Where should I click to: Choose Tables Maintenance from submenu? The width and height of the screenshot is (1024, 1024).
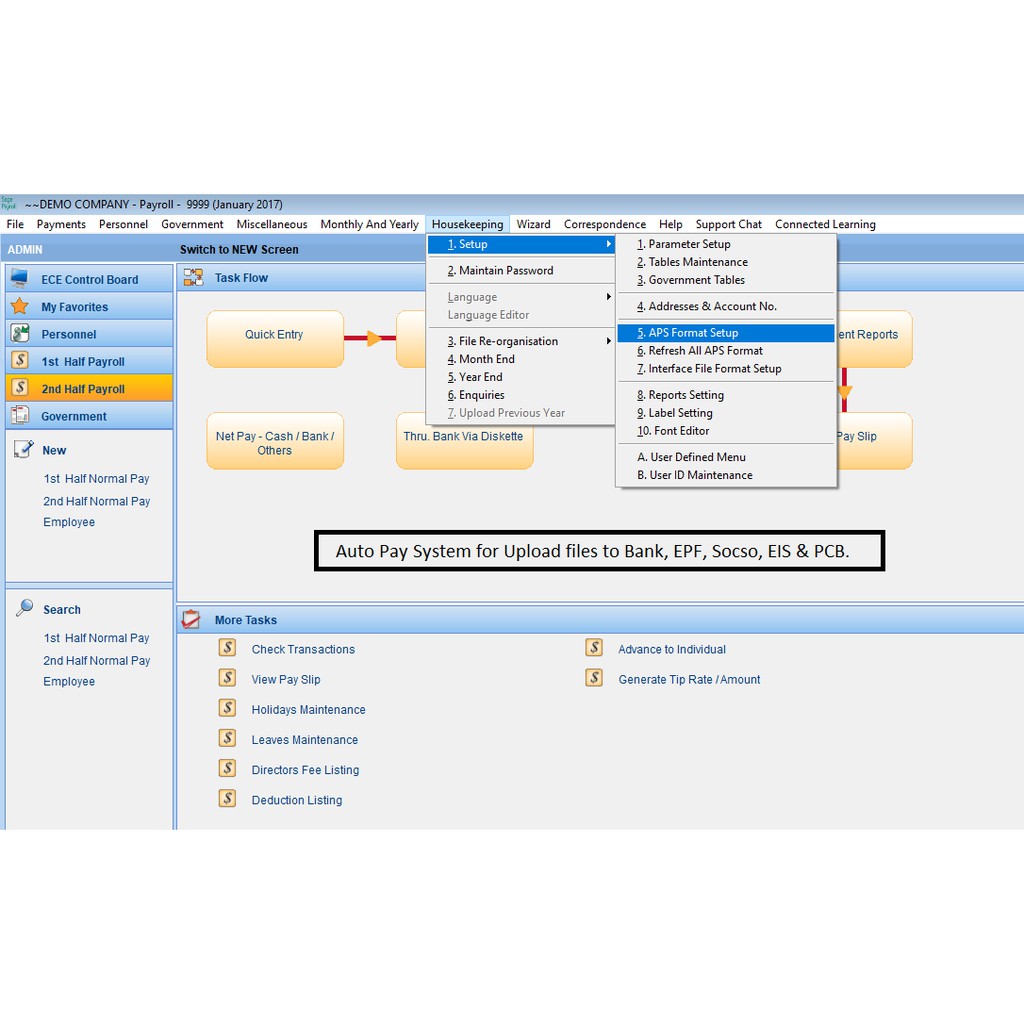(x=726, y=262)
